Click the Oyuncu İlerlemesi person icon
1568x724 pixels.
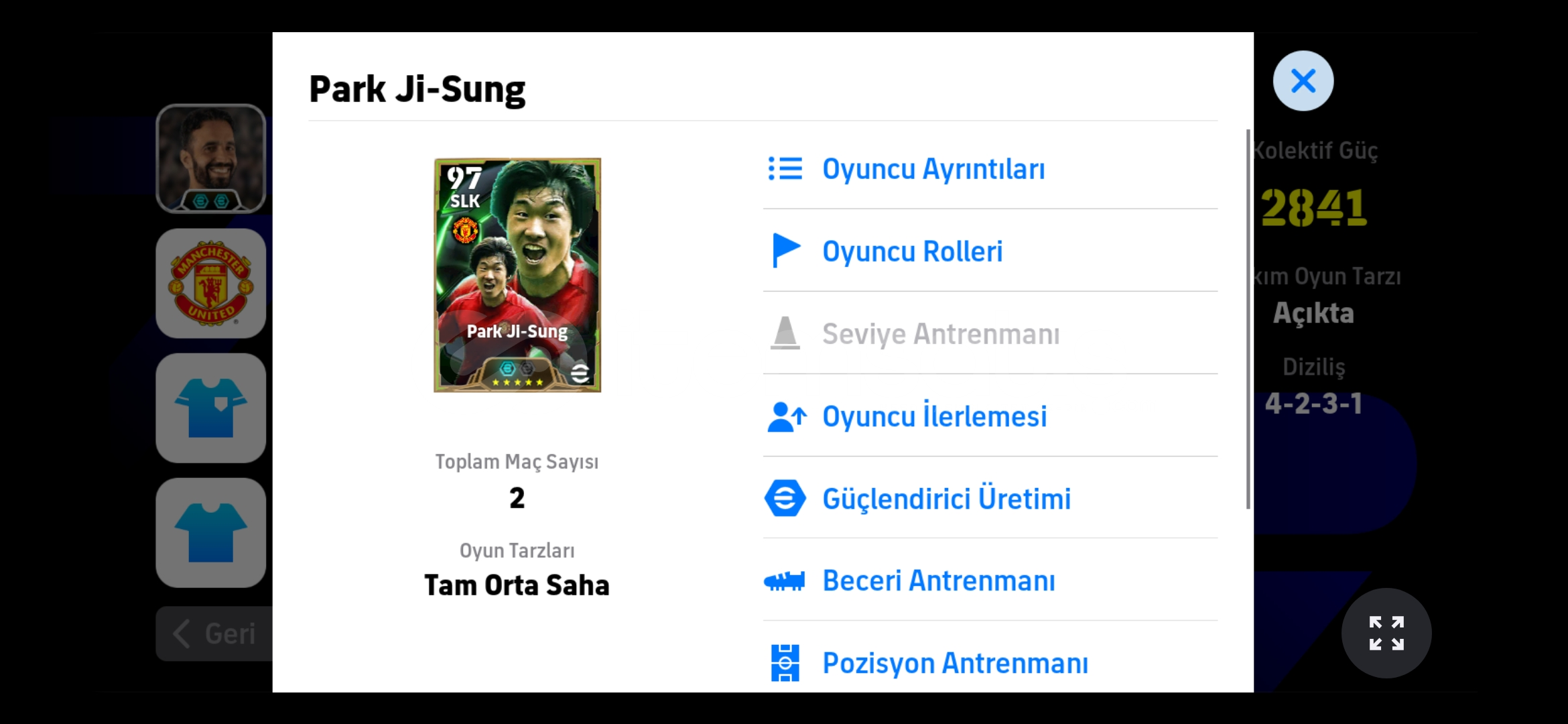(786, 416)
